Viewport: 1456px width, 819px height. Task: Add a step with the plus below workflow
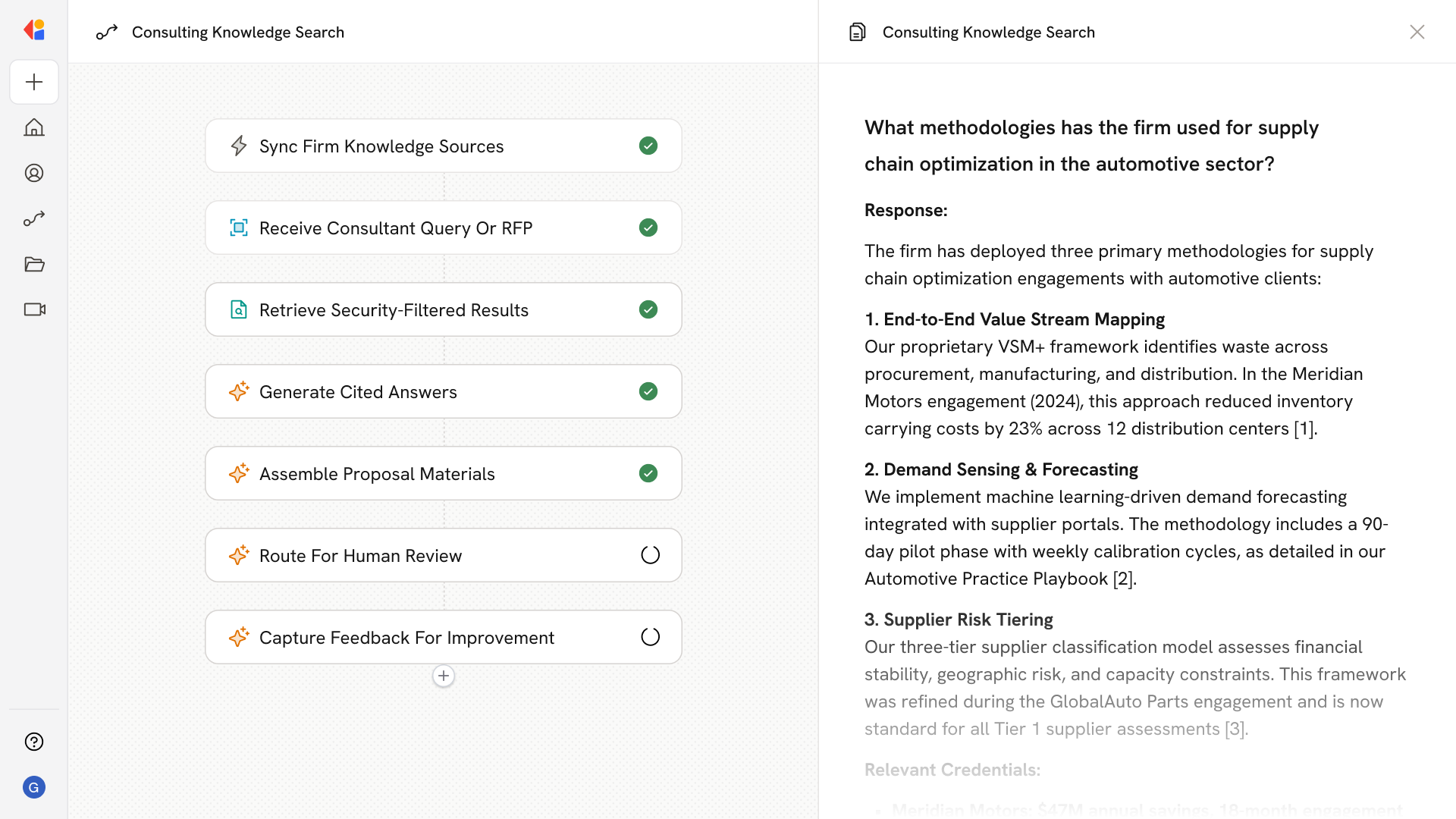point(444,676)
